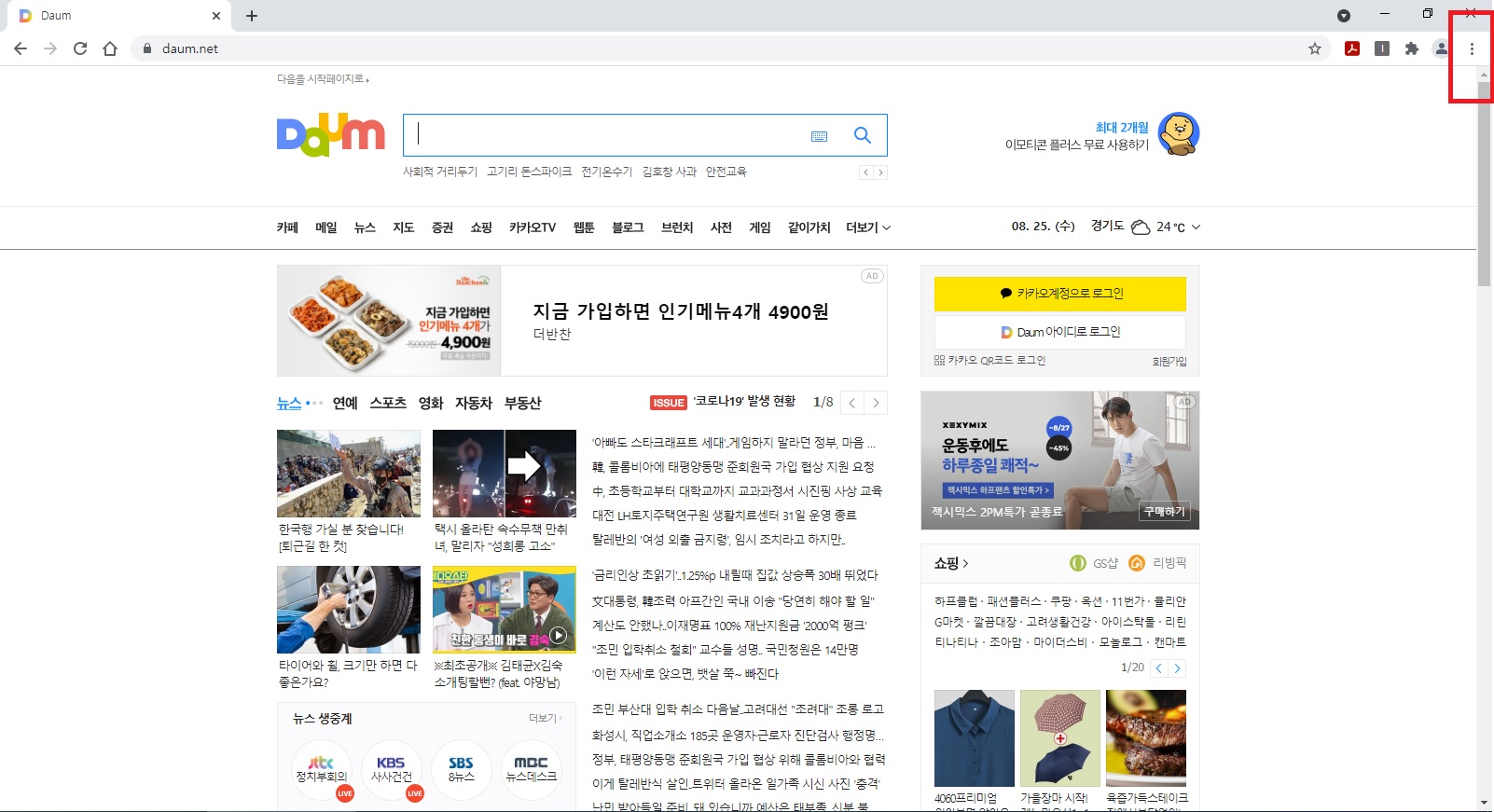Click the page vertical scrollbar thumb
The width and height of the screenshot is (1494, 812).
1484,184
